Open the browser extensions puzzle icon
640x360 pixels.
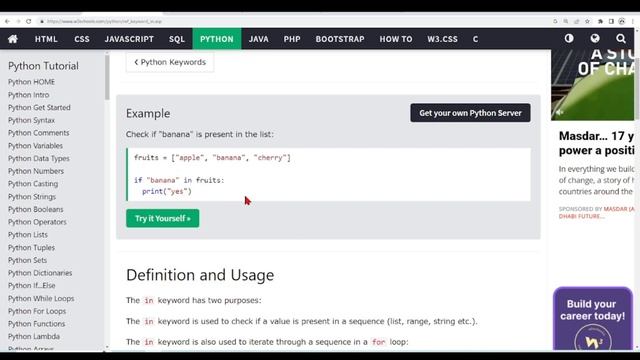pyautogui.click(x=600, y=21)
